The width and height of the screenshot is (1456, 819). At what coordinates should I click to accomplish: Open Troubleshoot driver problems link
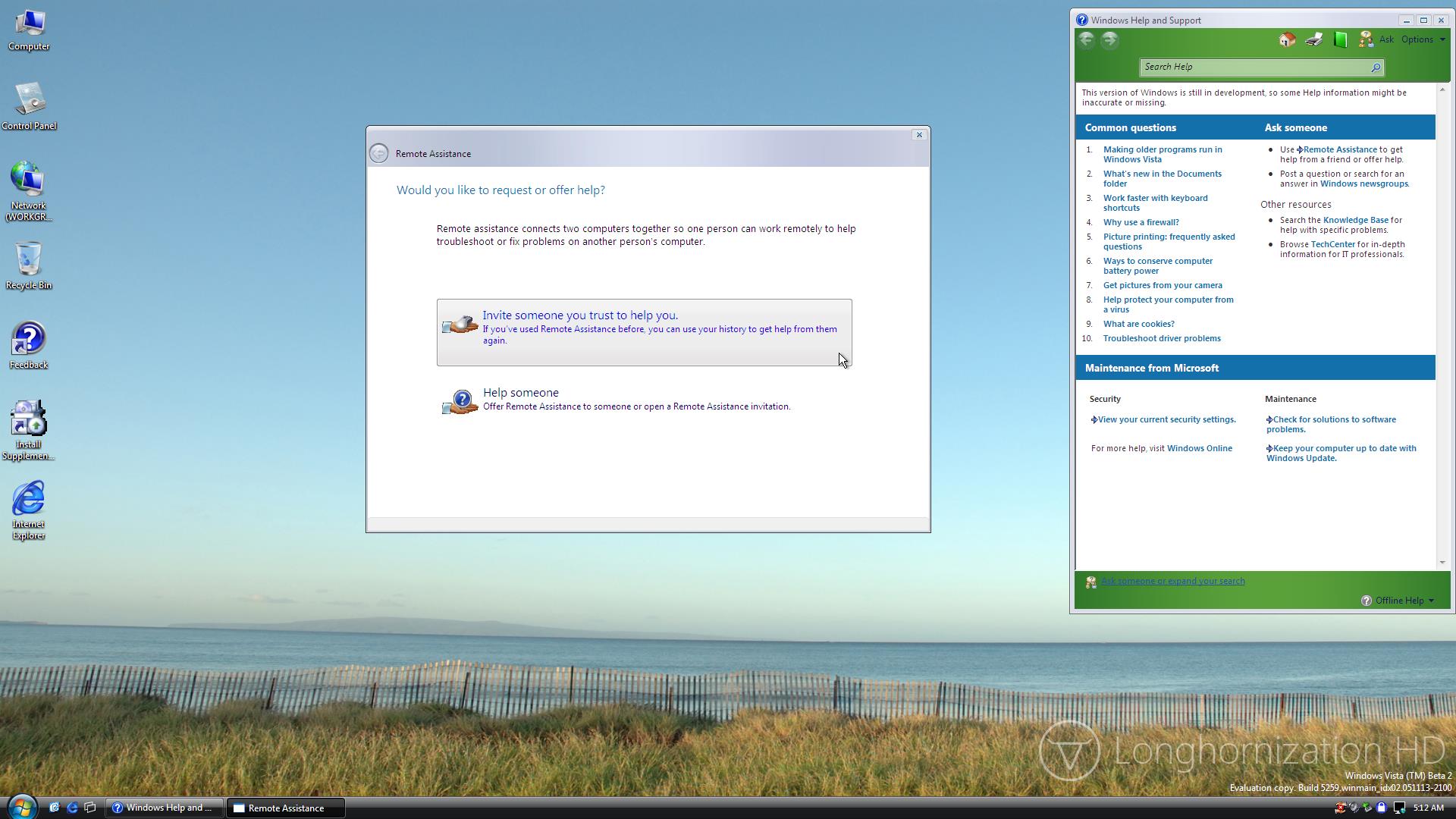1161,338
